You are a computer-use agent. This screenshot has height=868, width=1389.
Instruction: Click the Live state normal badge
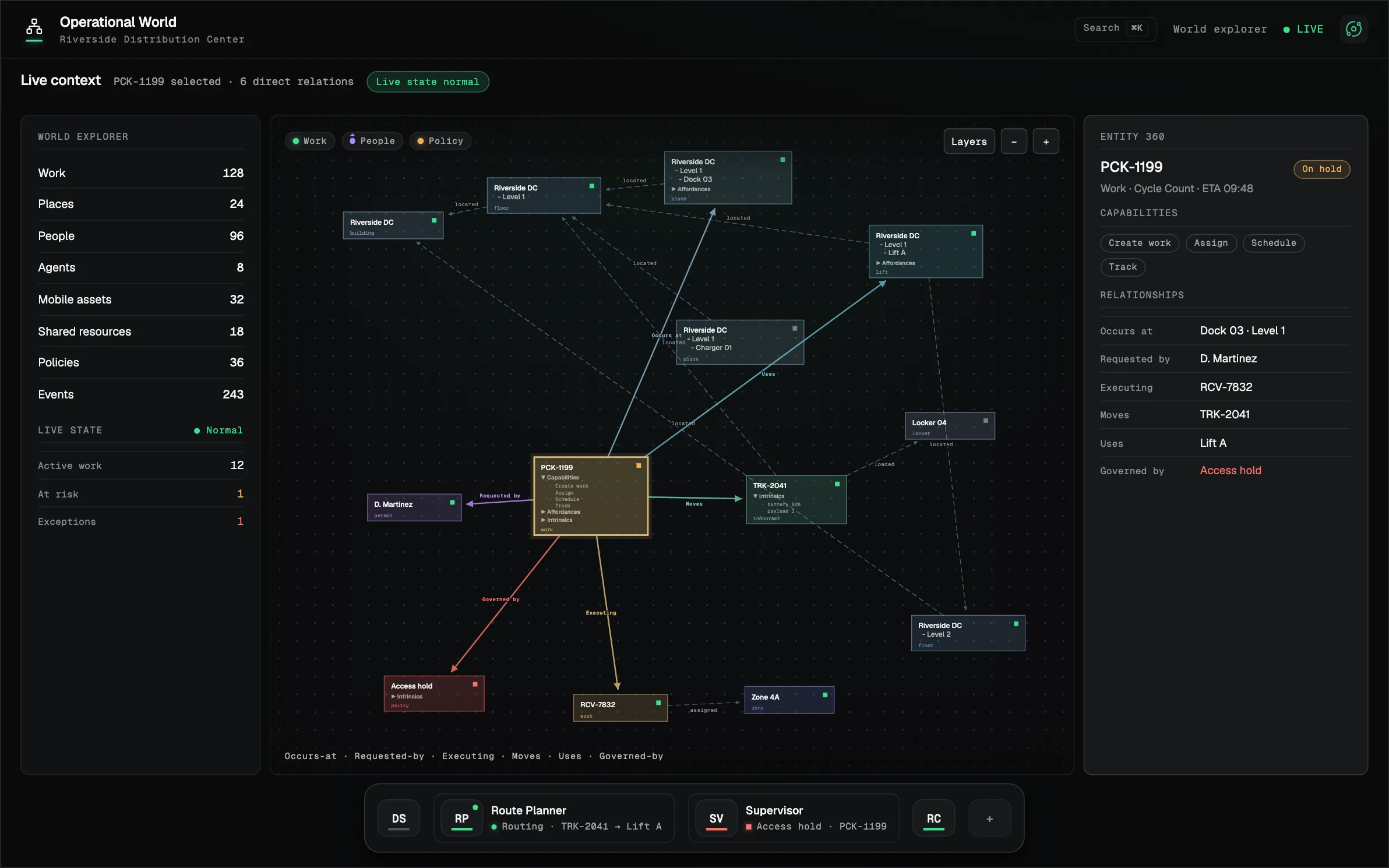click(x=428, y=82)
